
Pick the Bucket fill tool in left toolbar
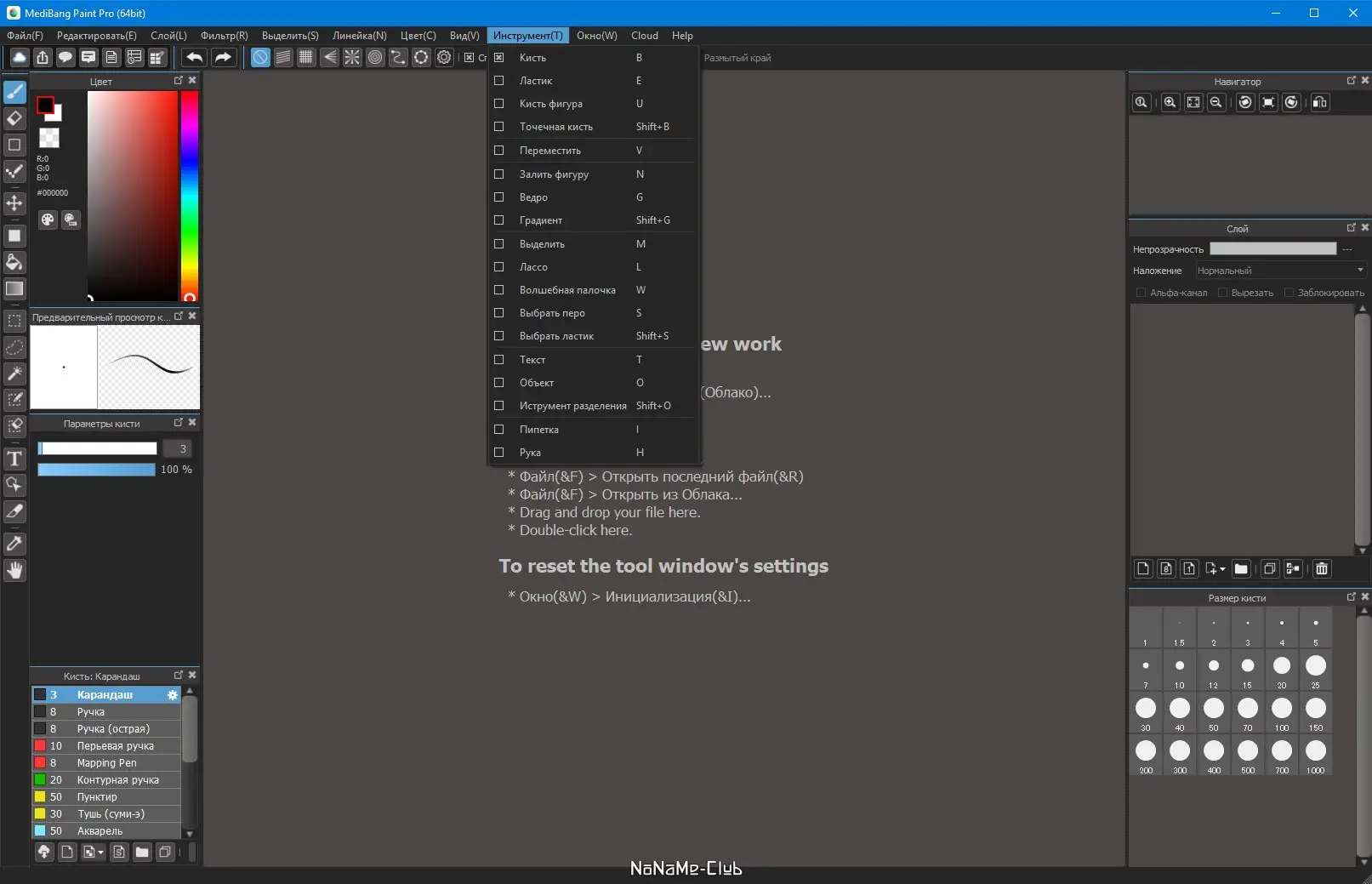pos(14,262)
